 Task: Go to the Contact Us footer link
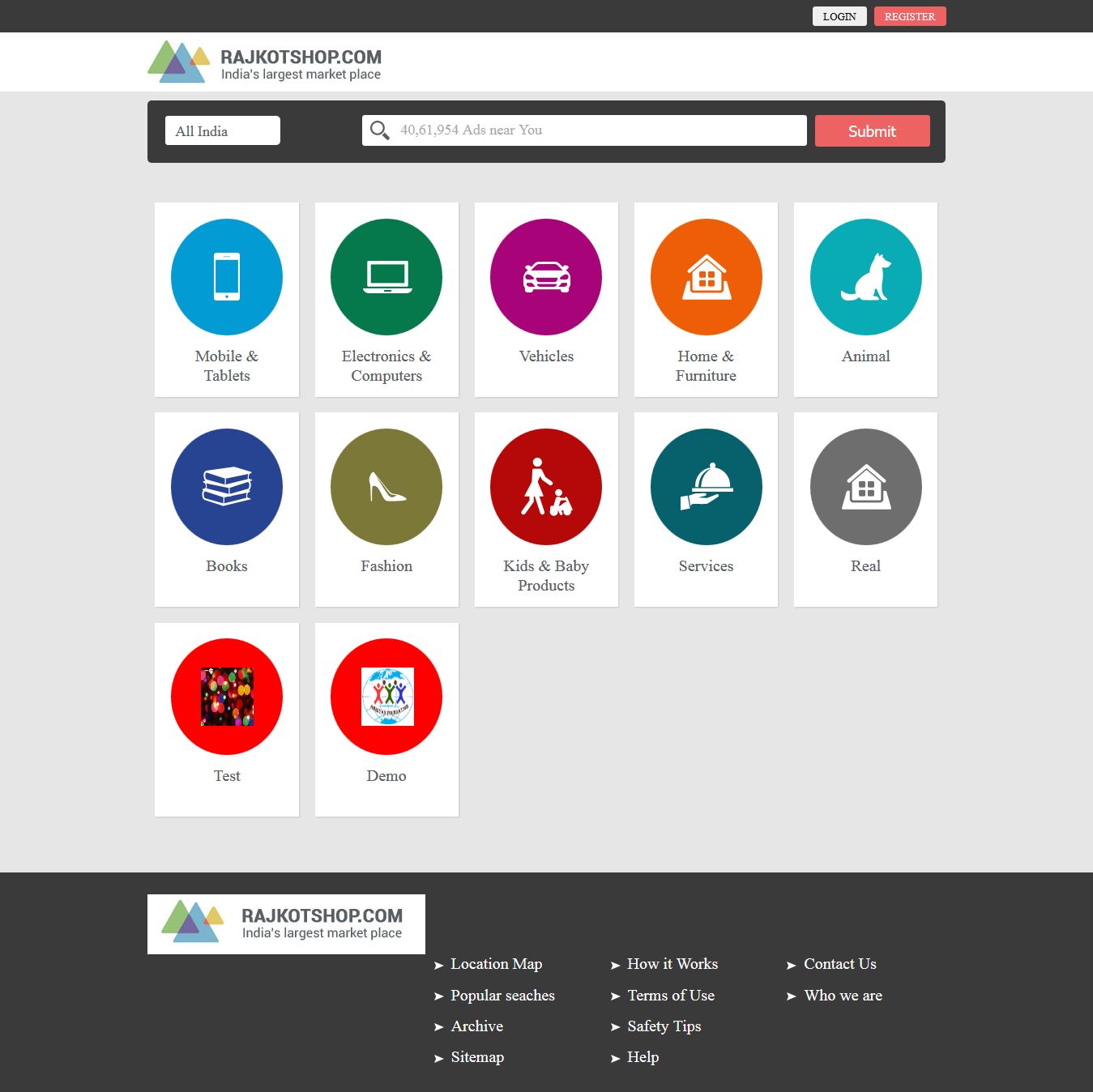(x=839, y=964)
